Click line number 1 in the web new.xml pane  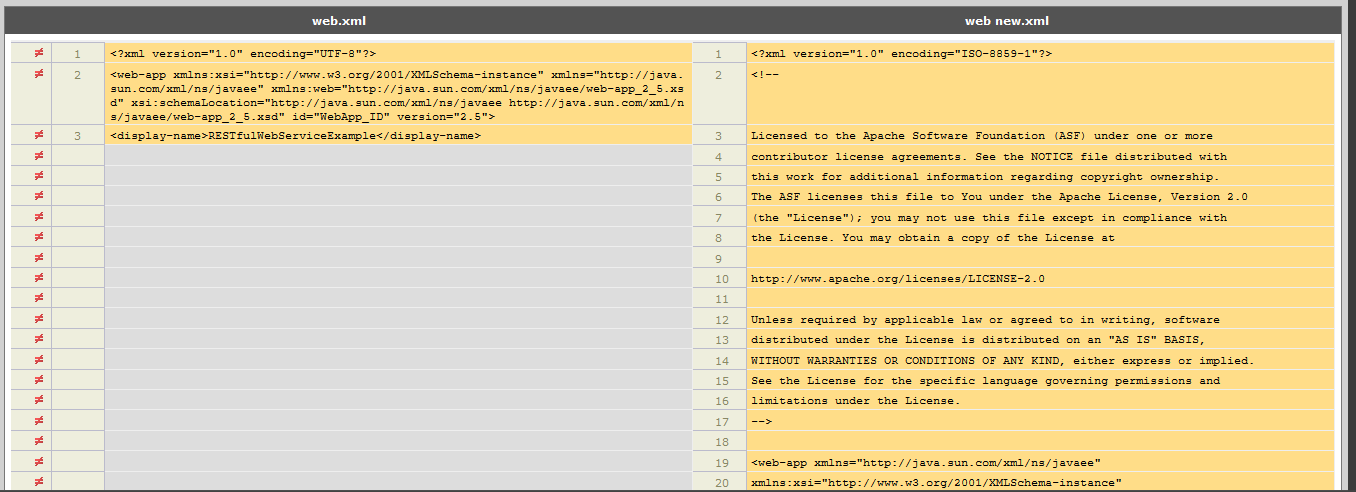[x=718, y=53]
